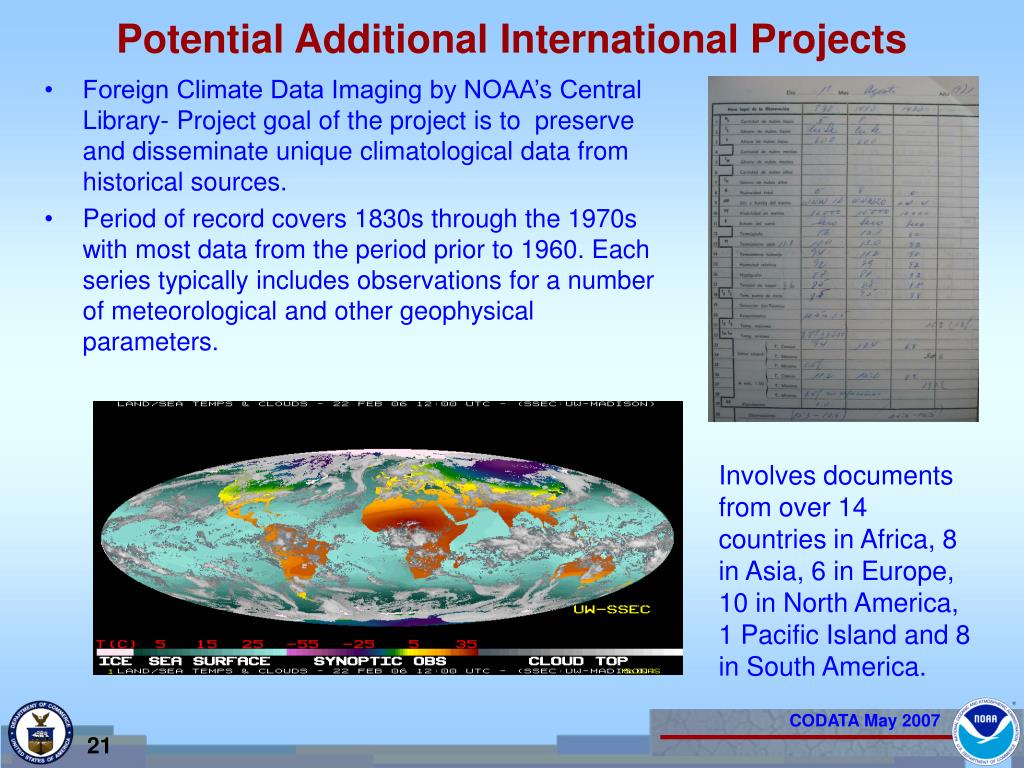Click the 'CODATA May 2007' footer text
Image resolution: width=1024 pixels, height=768 pixels.
[864, 721]
